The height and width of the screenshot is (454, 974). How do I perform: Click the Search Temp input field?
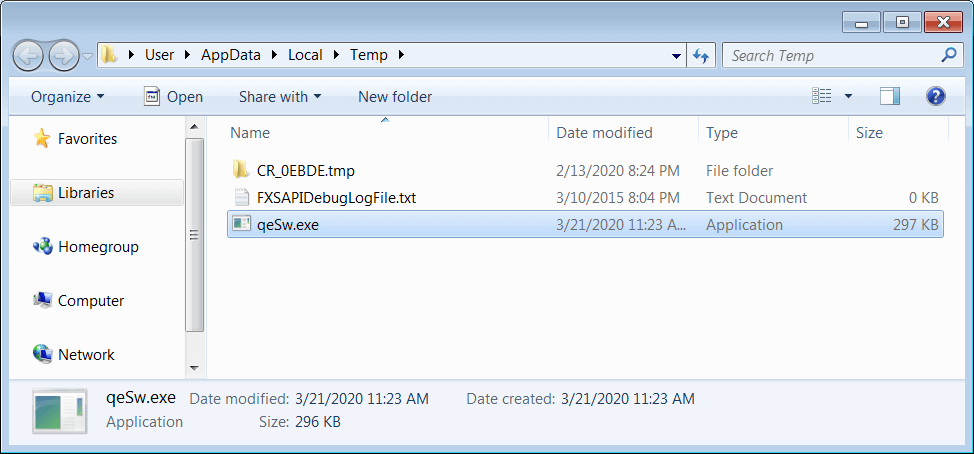(x=831, y=56)
